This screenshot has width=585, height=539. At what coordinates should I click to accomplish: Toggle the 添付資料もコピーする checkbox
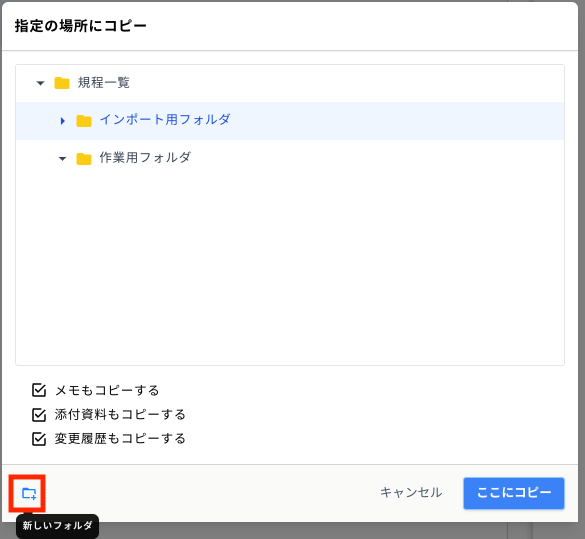coord(39,414)
